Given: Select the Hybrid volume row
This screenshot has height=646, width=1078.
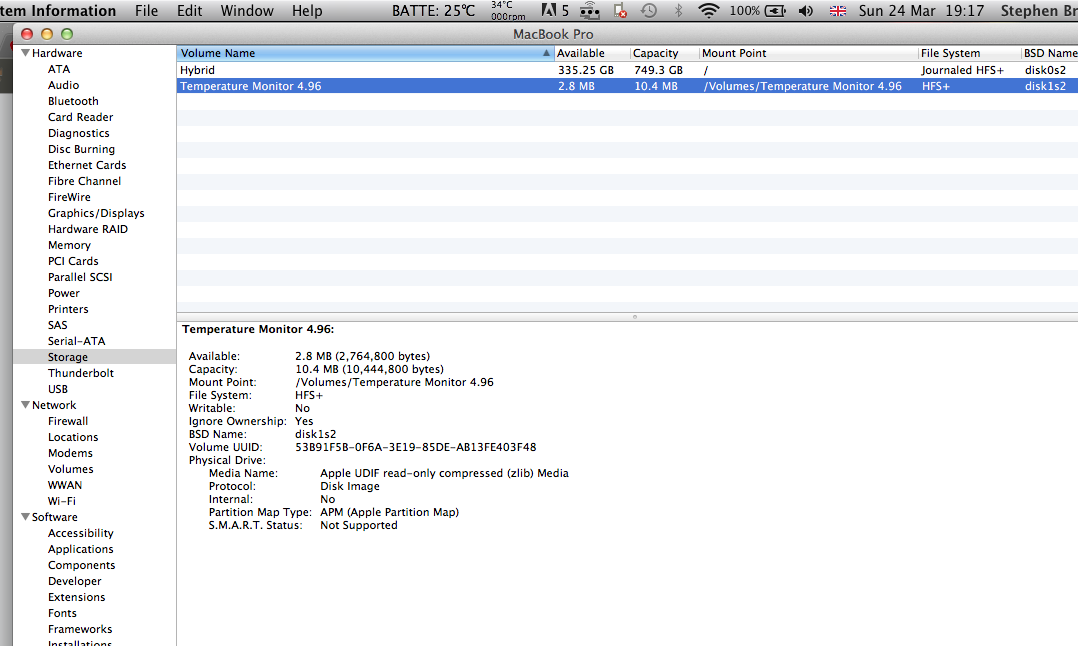Looking at the screenshot, I should [627, 70].
